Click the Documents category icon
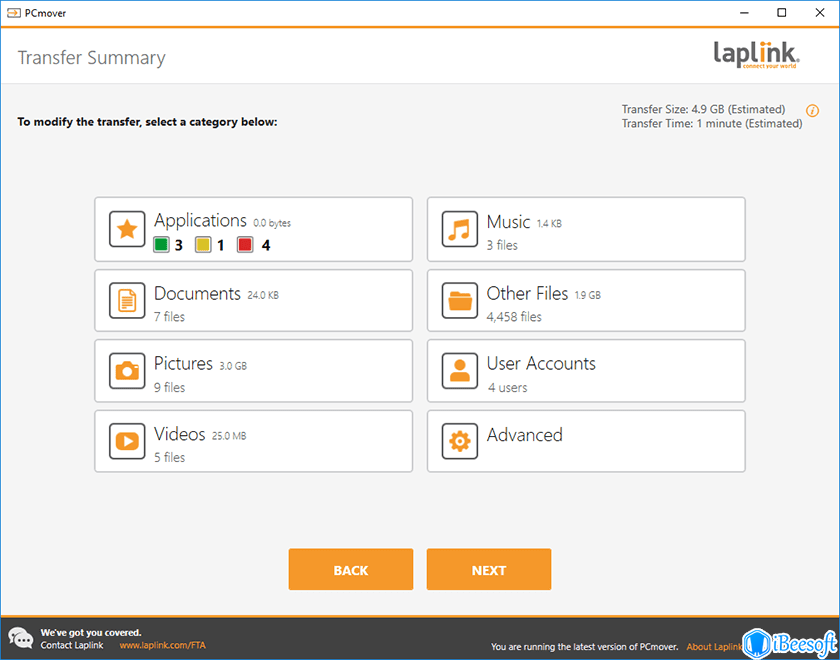840x660 pixels. pyautogui.click(x=127, y=300)
